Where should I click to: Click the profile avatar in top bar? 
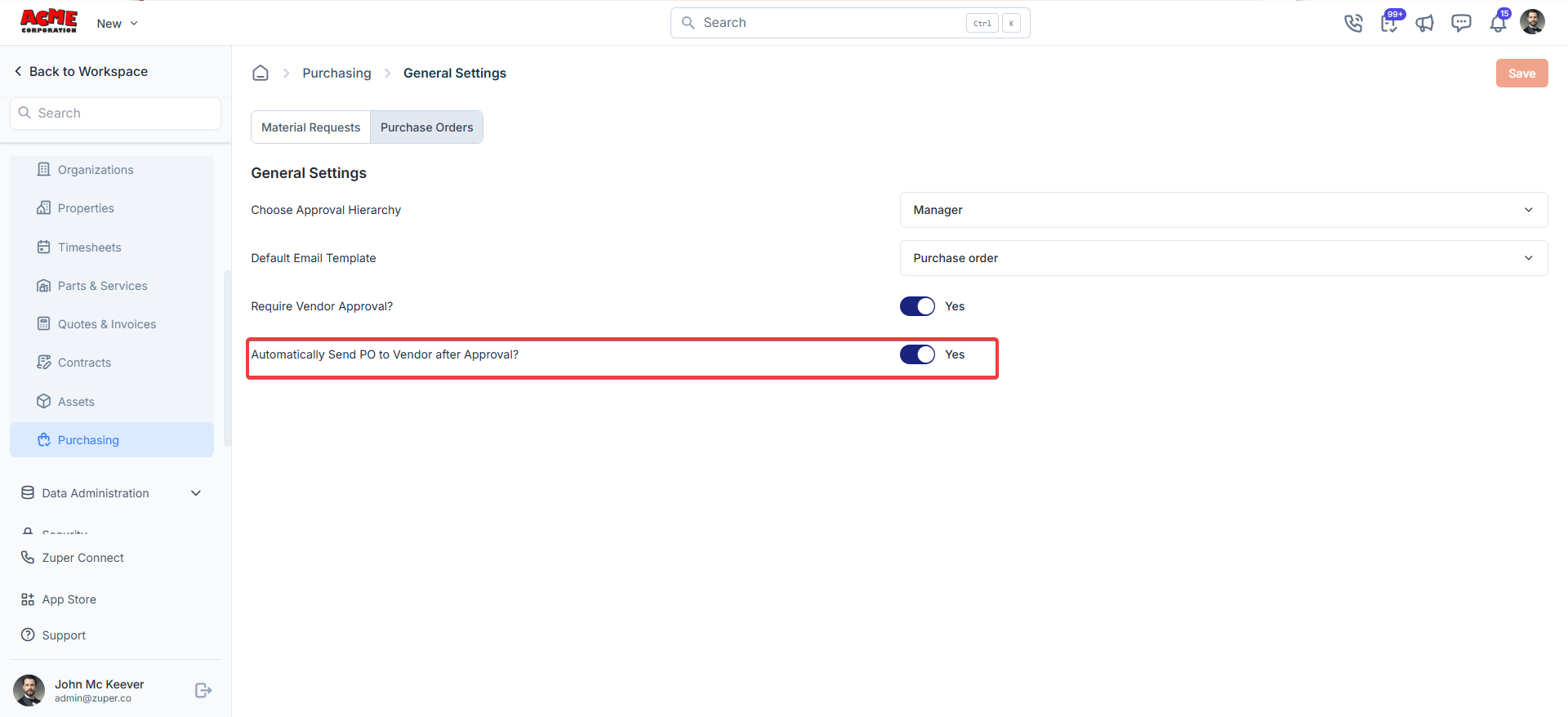click(x=1532, y=22)
